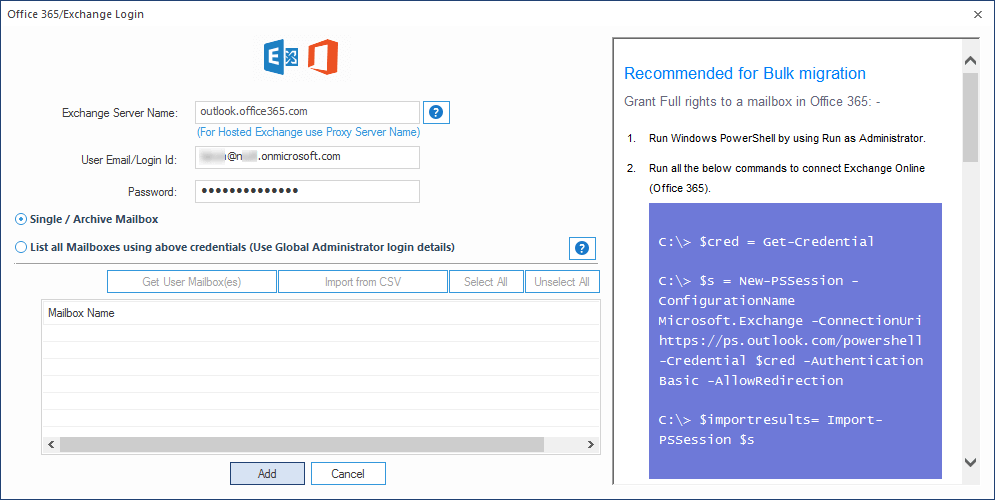Screen dimensions: 995x500
Task: Click right arrow of mailbox list scrollbar
Action: click(x=590, y=445)
